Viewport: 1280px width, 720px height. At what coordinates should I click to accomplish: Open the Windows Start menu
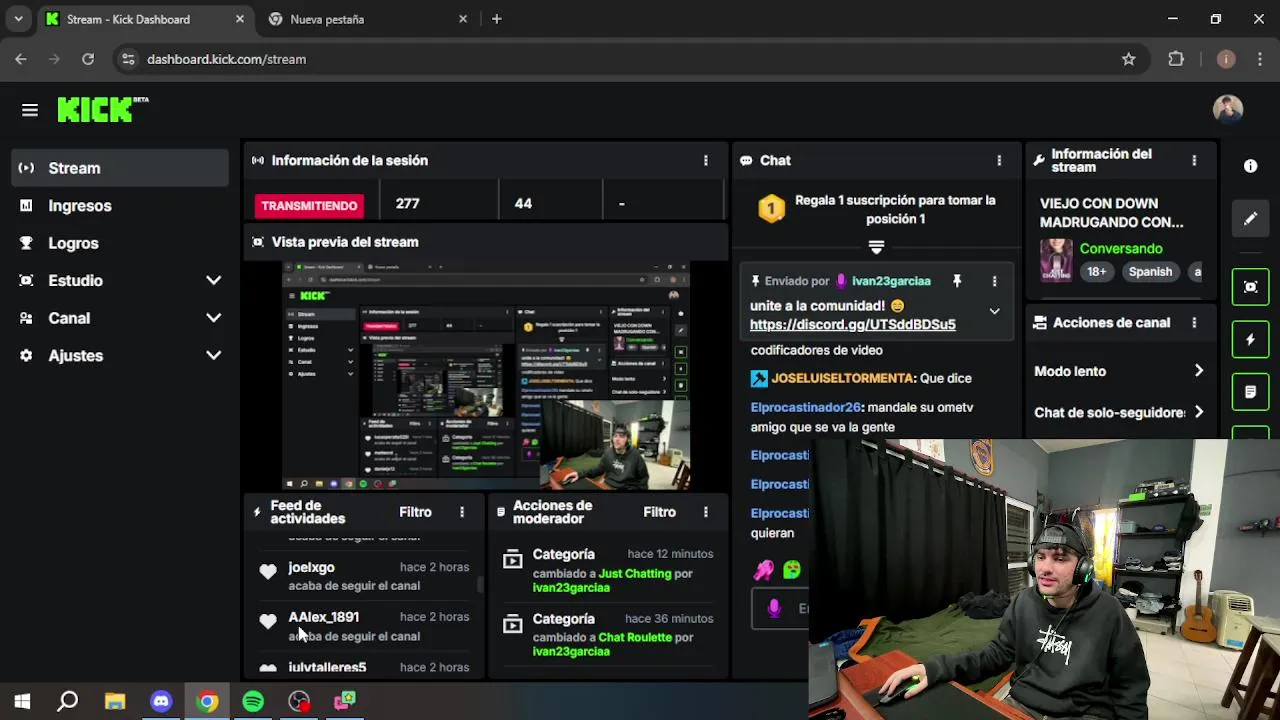pos(22,701)
